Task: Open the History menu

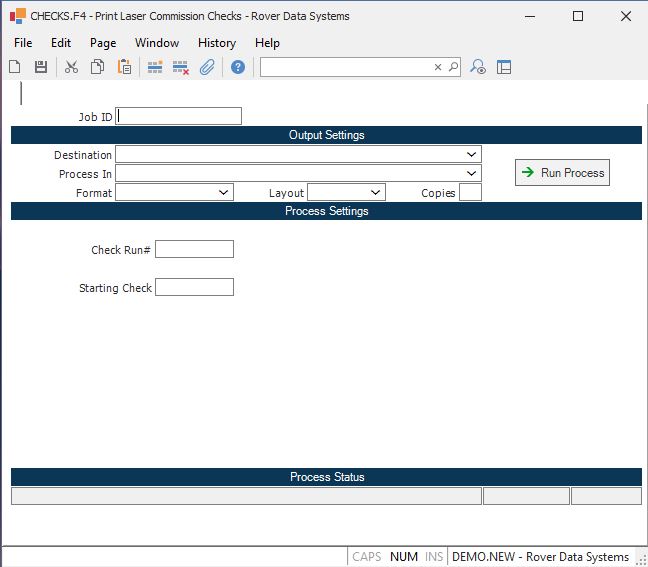Action: tap(216, 43)
